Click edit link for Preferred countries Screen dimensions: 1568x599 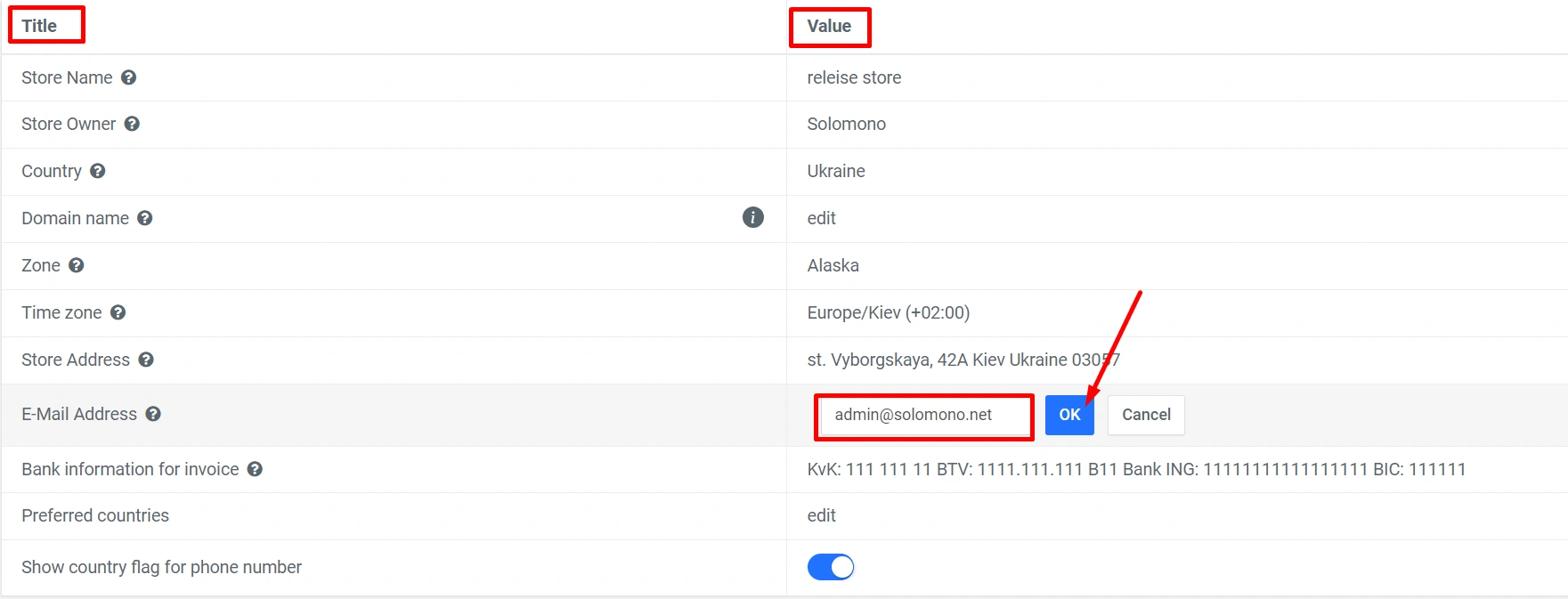click(x=821, y=515)
